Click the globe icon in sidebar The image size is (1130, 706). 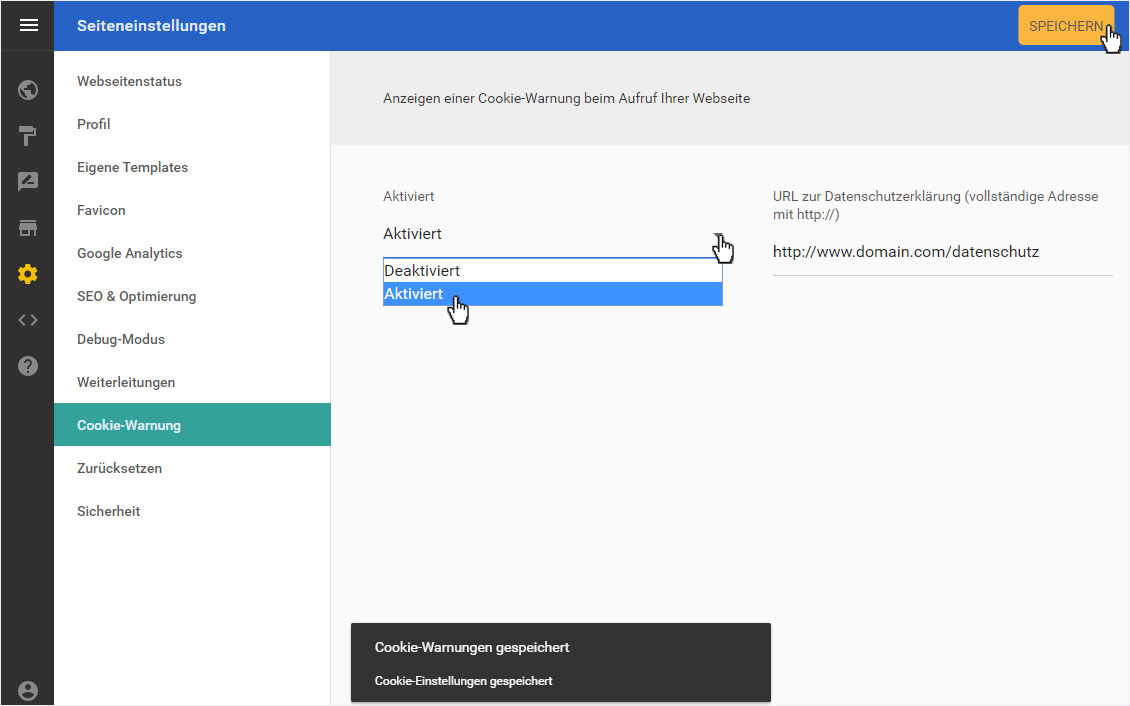coord(28,90)
